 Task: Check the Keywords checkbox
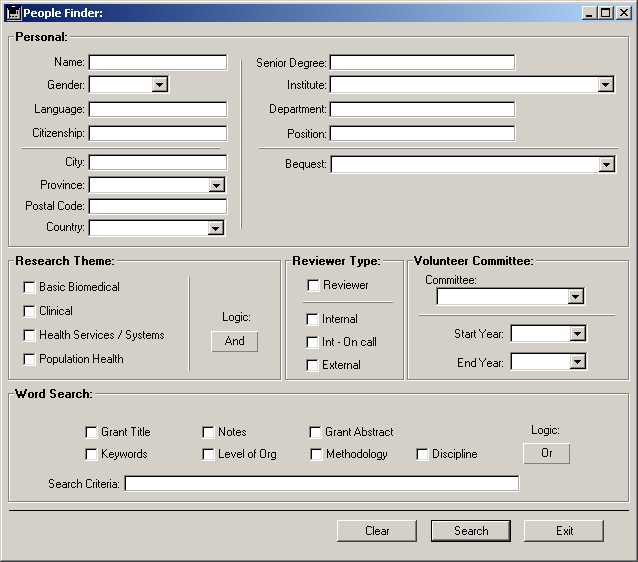[91, 454]
